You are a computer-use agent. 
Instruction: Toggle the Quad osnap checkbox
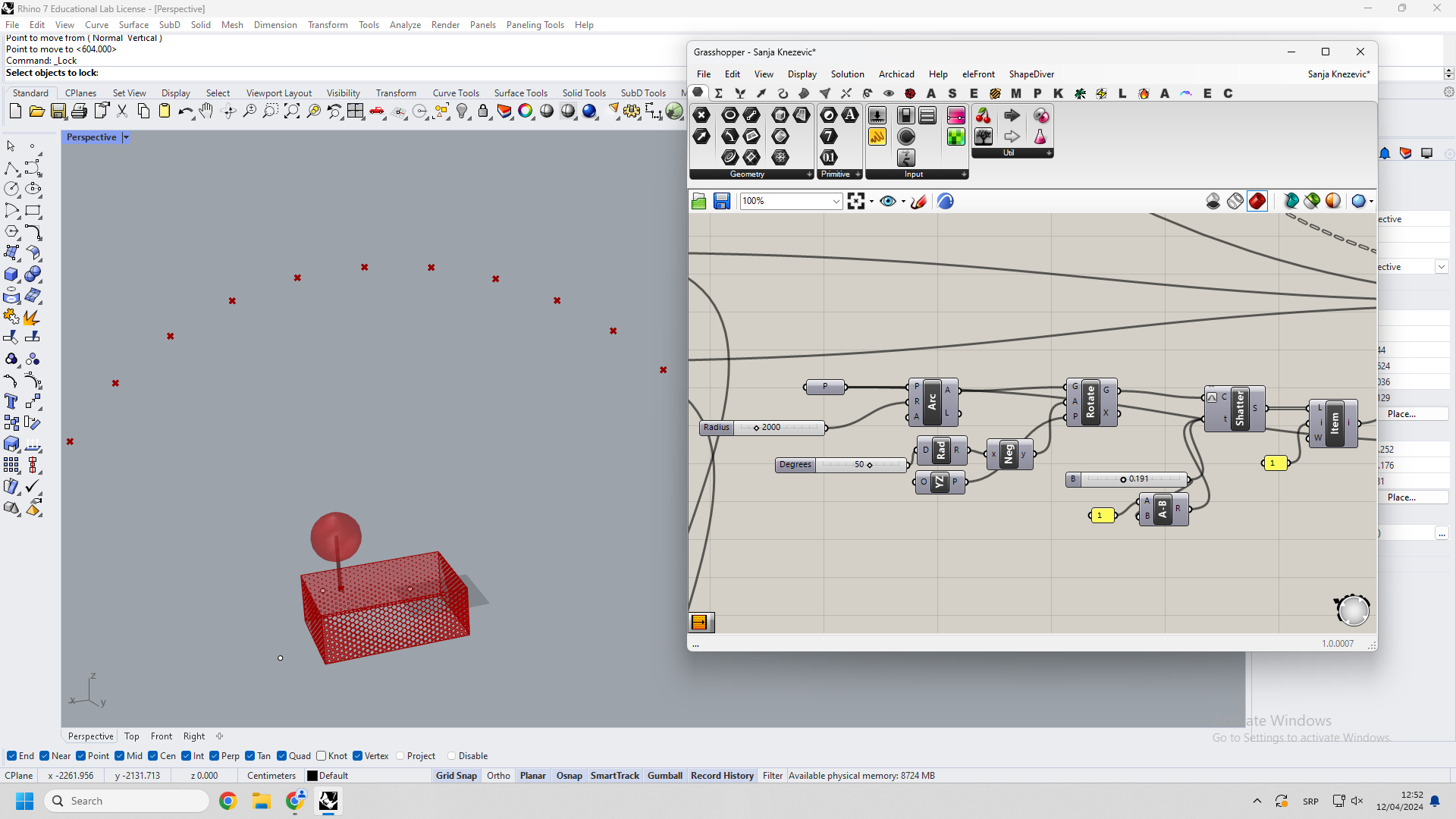281,756
